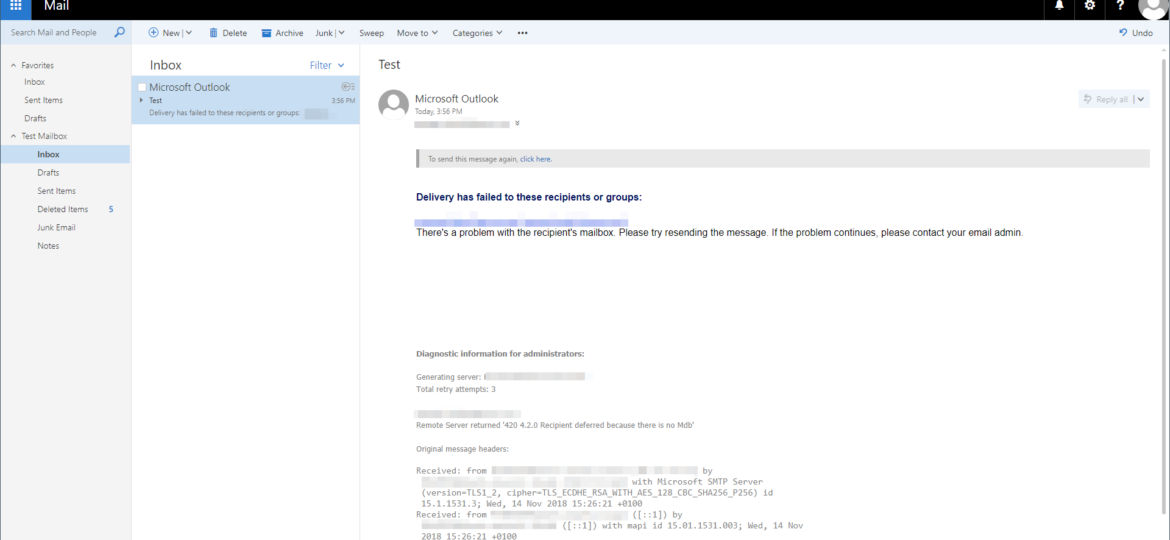Viewport: 1170px width, 540px height.
Task: Open Inbox under Favorites
Action: pyautogui.click(x=34, y=82)
